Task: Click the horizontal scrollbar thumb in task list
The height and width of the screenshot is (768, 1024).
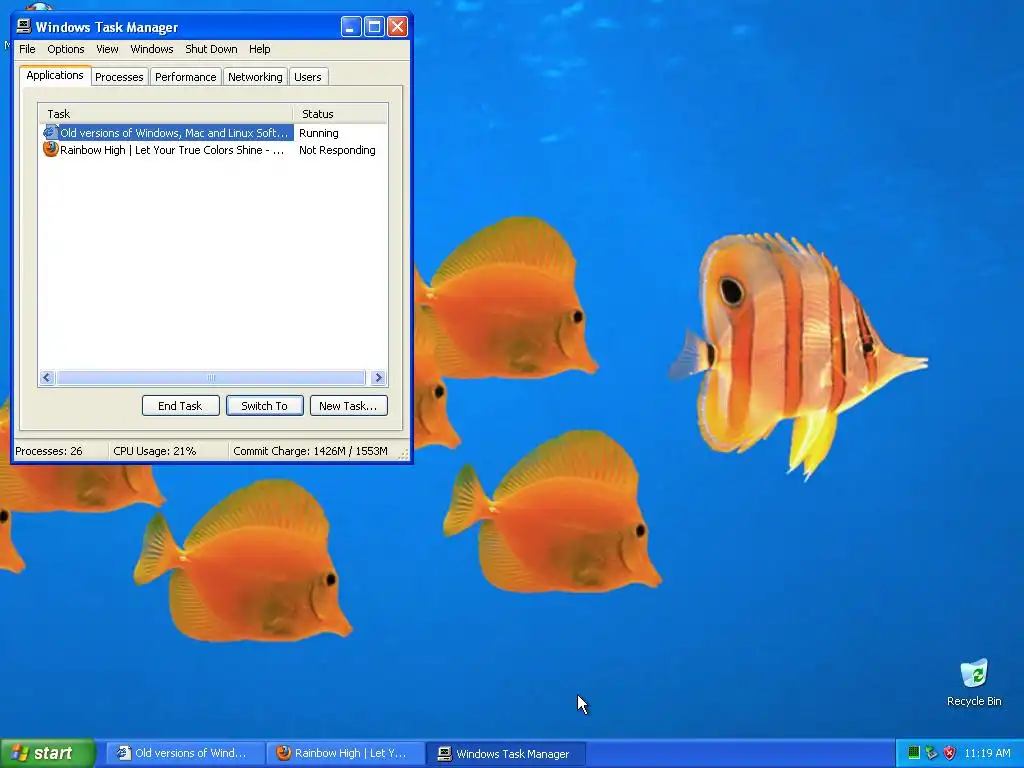Action: (x=211, y=377)
